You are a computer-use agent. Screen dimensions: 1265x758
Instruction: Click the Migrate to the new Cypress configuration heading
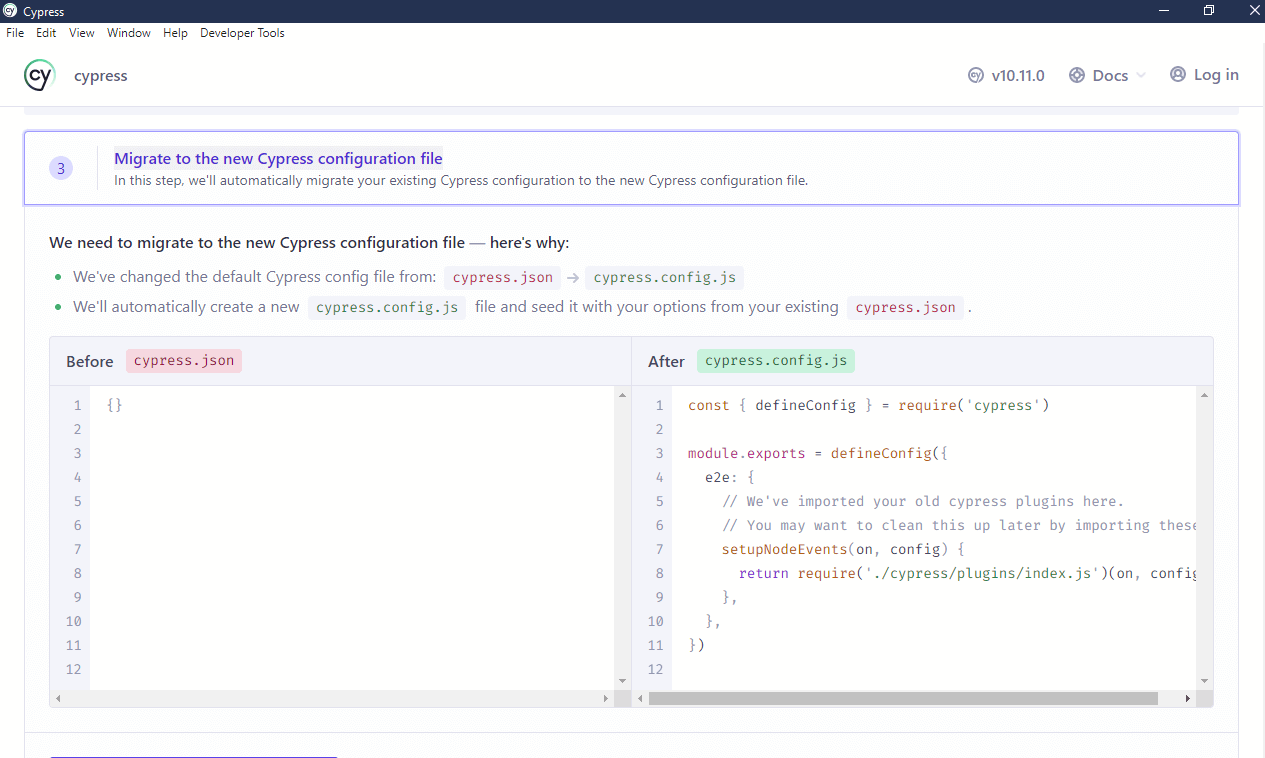[277, 158]
